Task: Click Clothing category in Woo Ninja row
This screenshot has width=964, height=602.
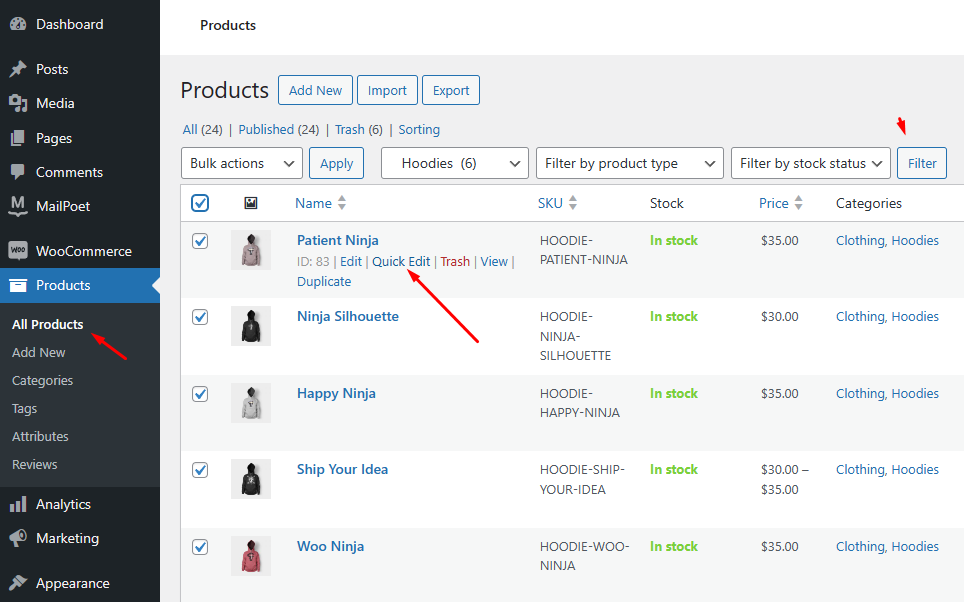Action: click(x=859, y=546)
